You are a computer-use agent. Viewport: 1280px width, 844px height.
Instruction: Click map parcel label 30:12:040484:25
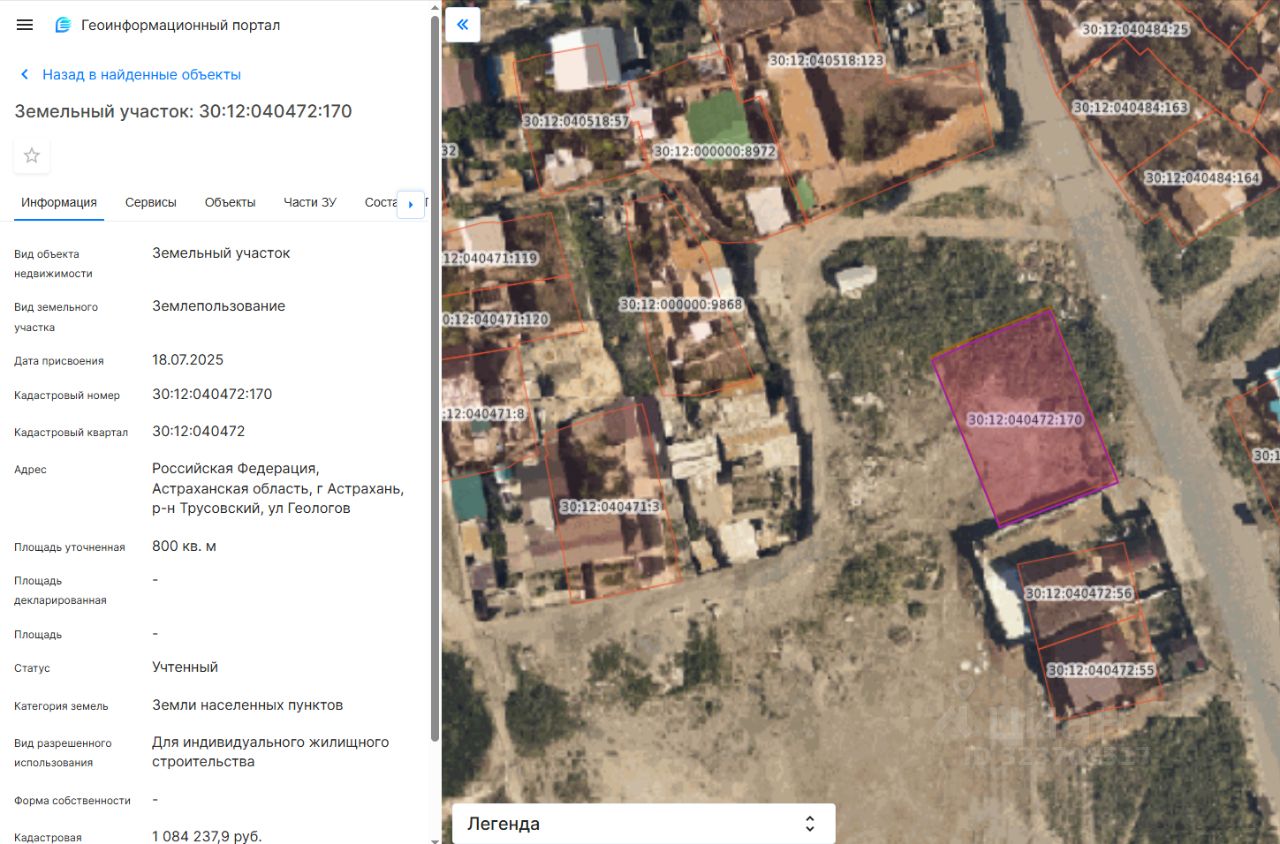1135,29
